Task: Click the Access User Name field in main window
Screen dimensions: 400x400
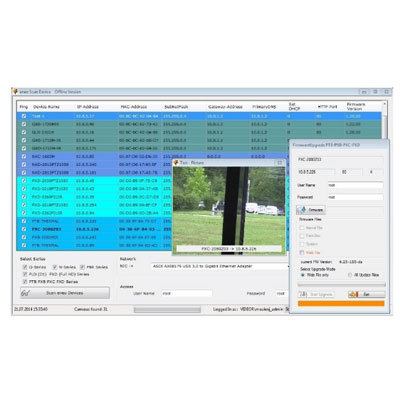Action: pyautogui.click(x=187, y=293)
